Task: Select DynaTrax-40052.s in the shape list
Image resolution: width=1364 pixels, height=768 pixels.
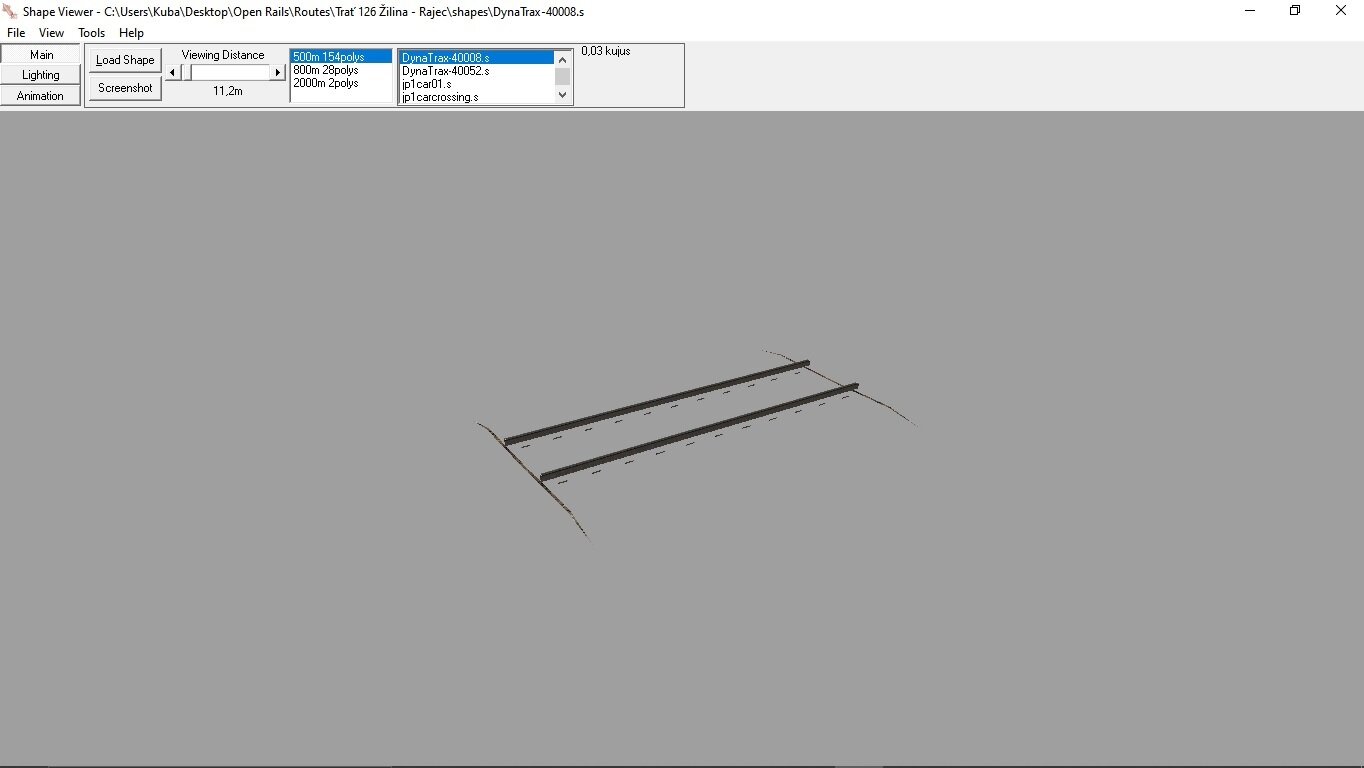Action: 446,71
